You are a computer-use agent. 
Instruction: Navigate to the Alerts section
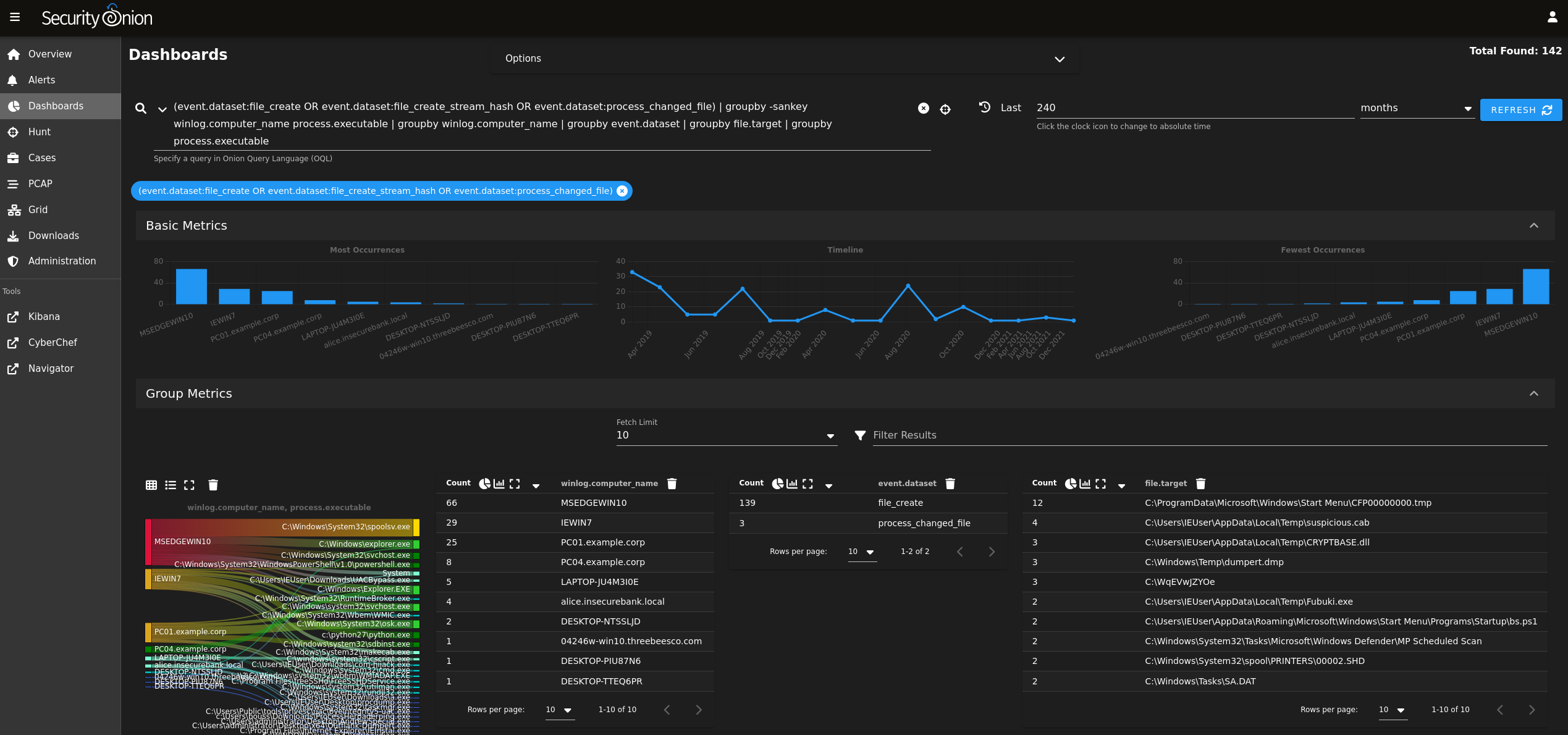pos(41,80)
